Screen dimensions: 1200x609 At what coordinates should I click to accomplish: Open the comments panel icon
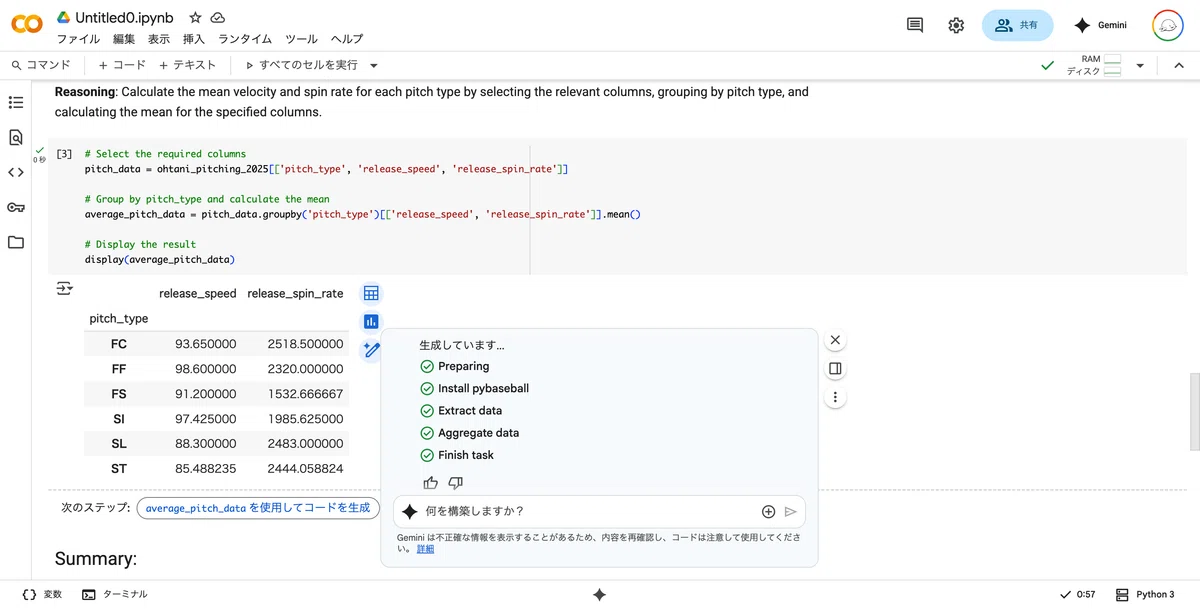914,26
